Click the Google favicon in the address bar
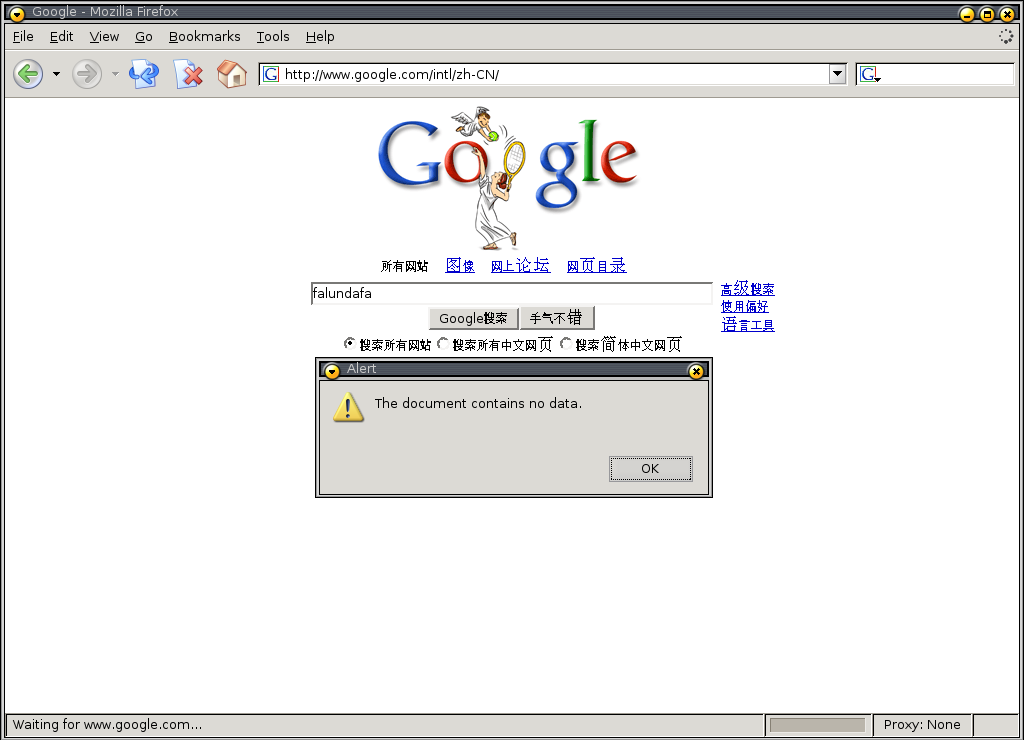Viewport: 1024px width, 740px height. (271, 74)
